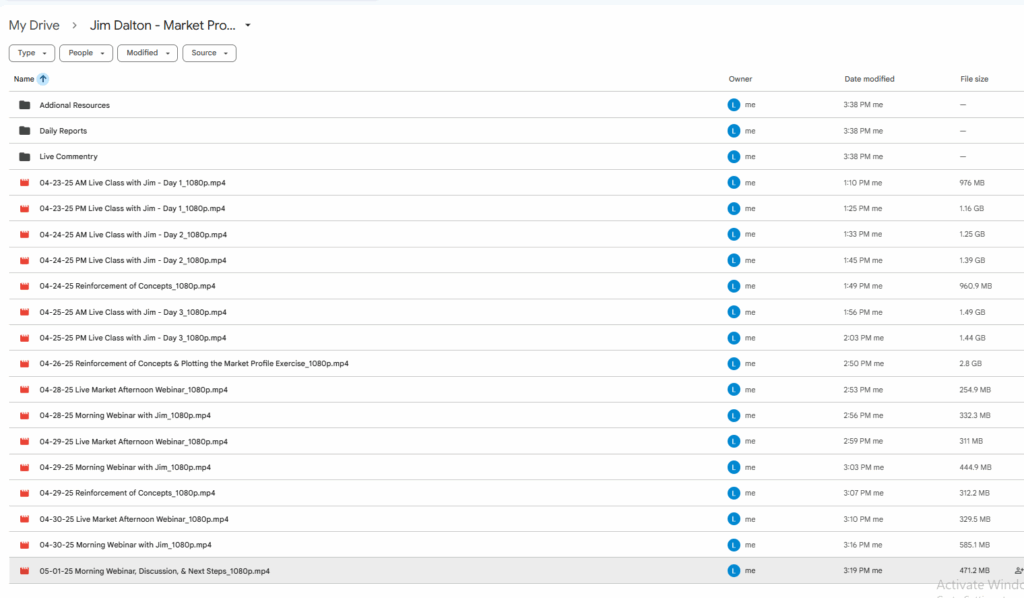Click the Daily Reports folder icon

coord(24,131)
